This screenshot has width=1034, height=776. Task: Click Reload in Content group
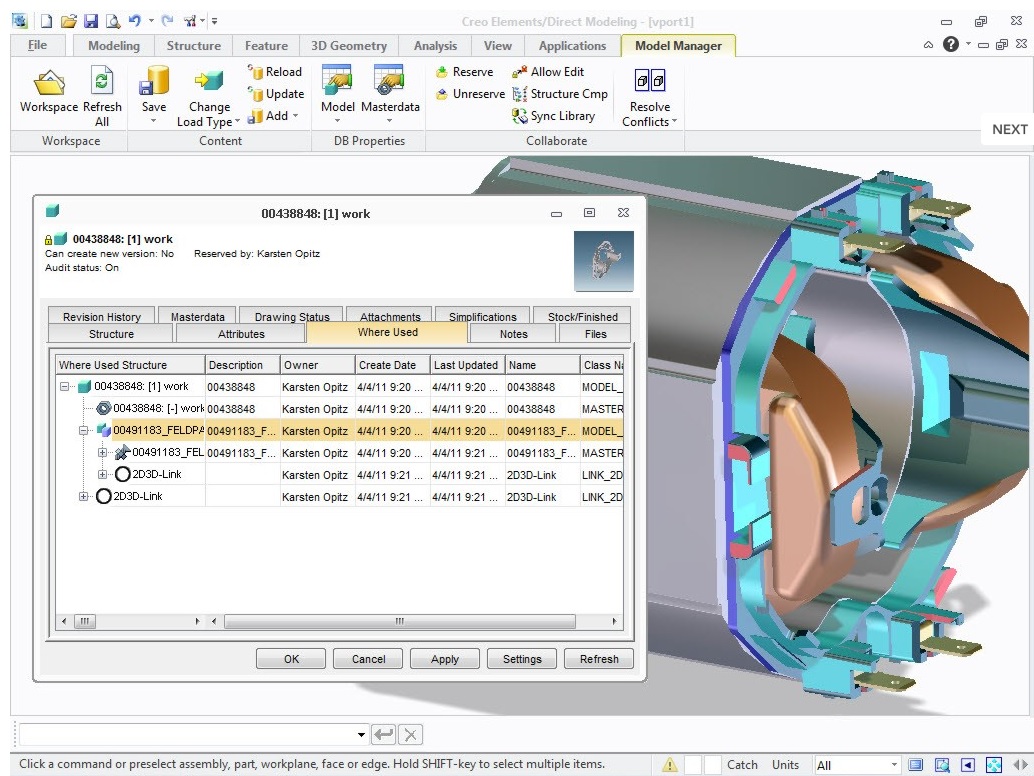275,72
